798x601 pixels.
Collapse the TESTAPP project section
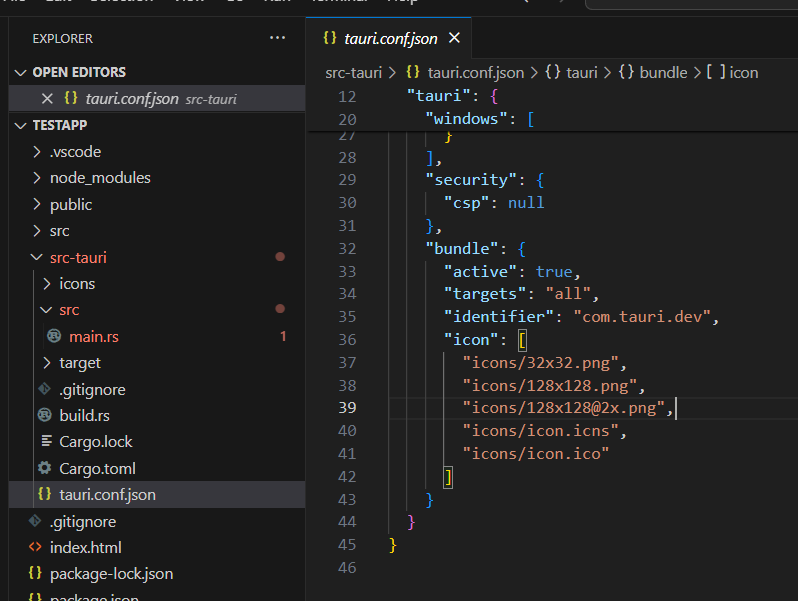22,125
